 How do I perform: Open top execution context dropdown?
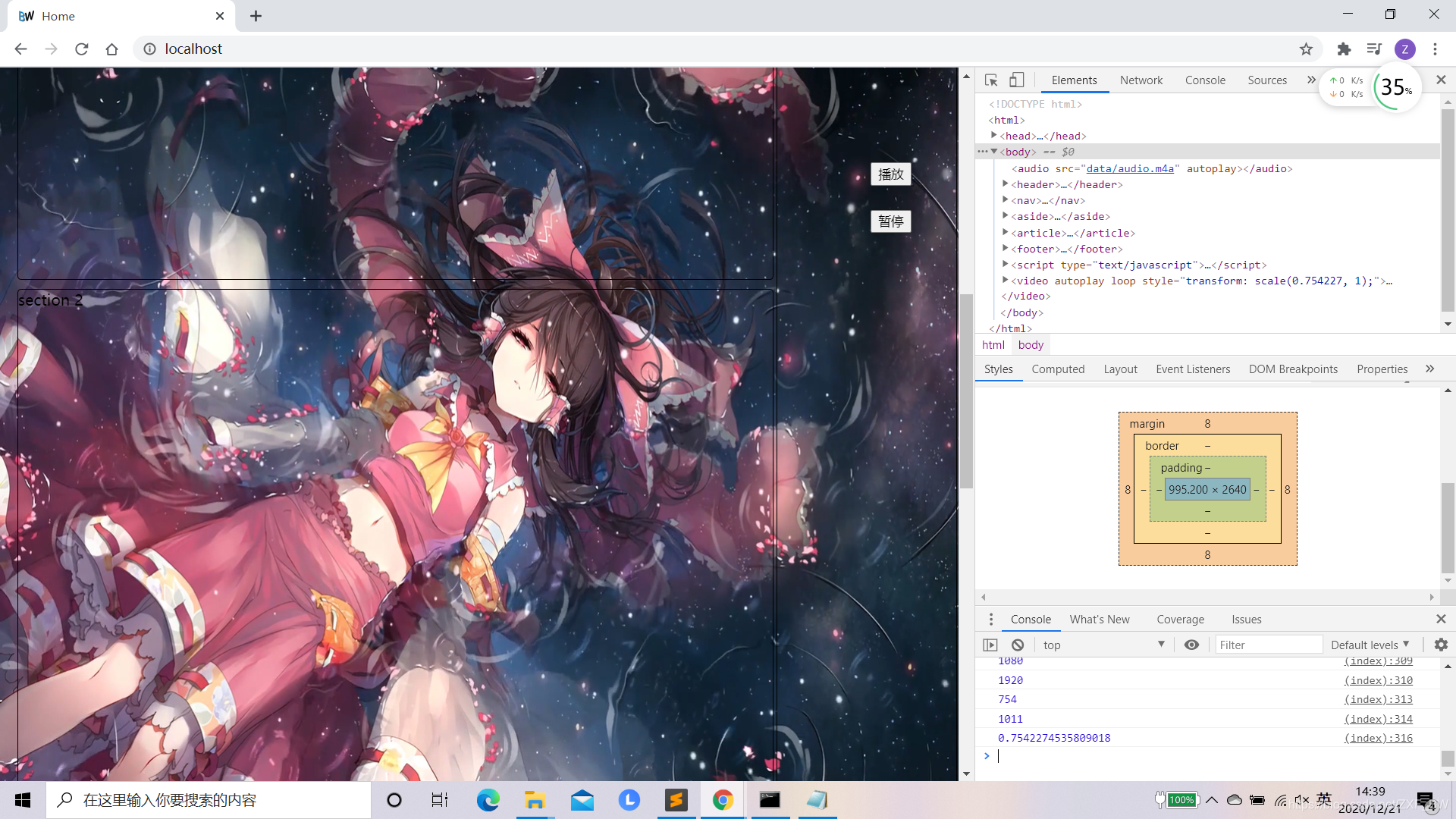[1103, 645]
